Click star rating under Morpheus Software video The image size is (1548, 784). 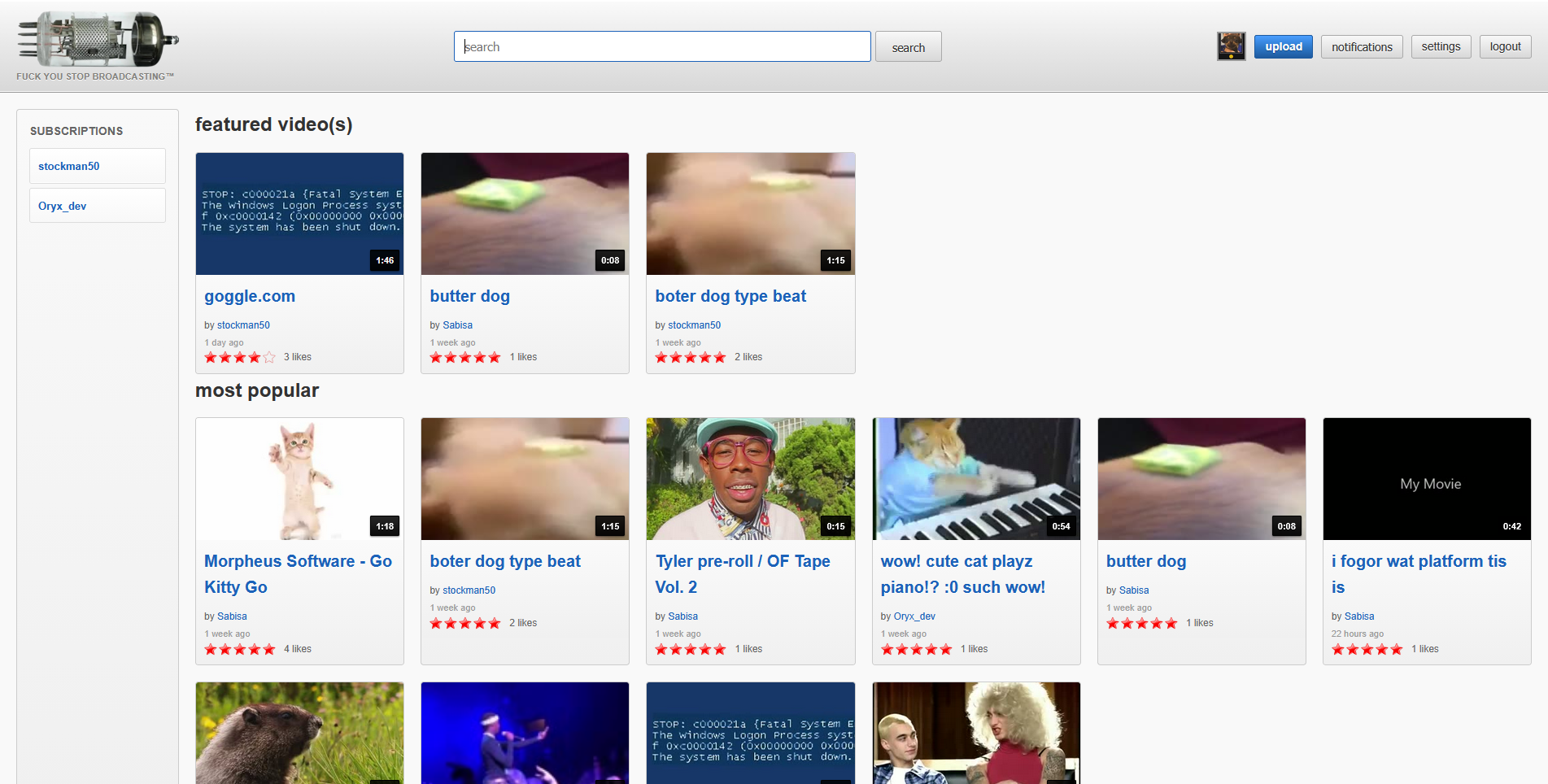[x=239, y=649]
